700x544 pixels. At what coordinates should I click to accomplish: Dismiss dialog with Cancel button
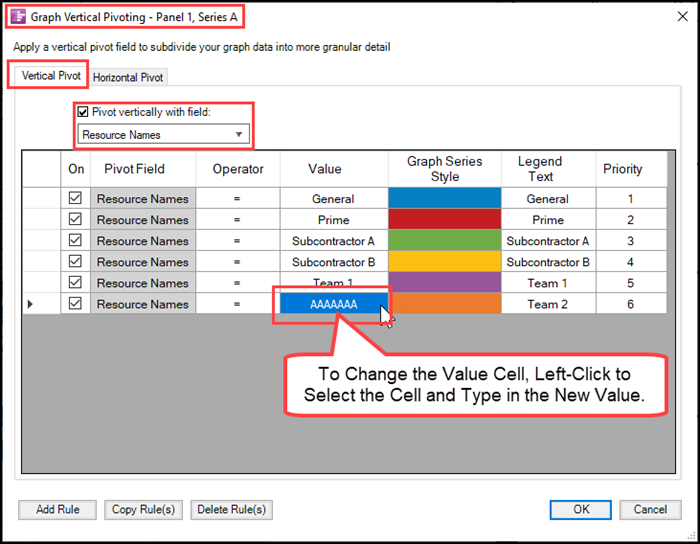[650, 509]
